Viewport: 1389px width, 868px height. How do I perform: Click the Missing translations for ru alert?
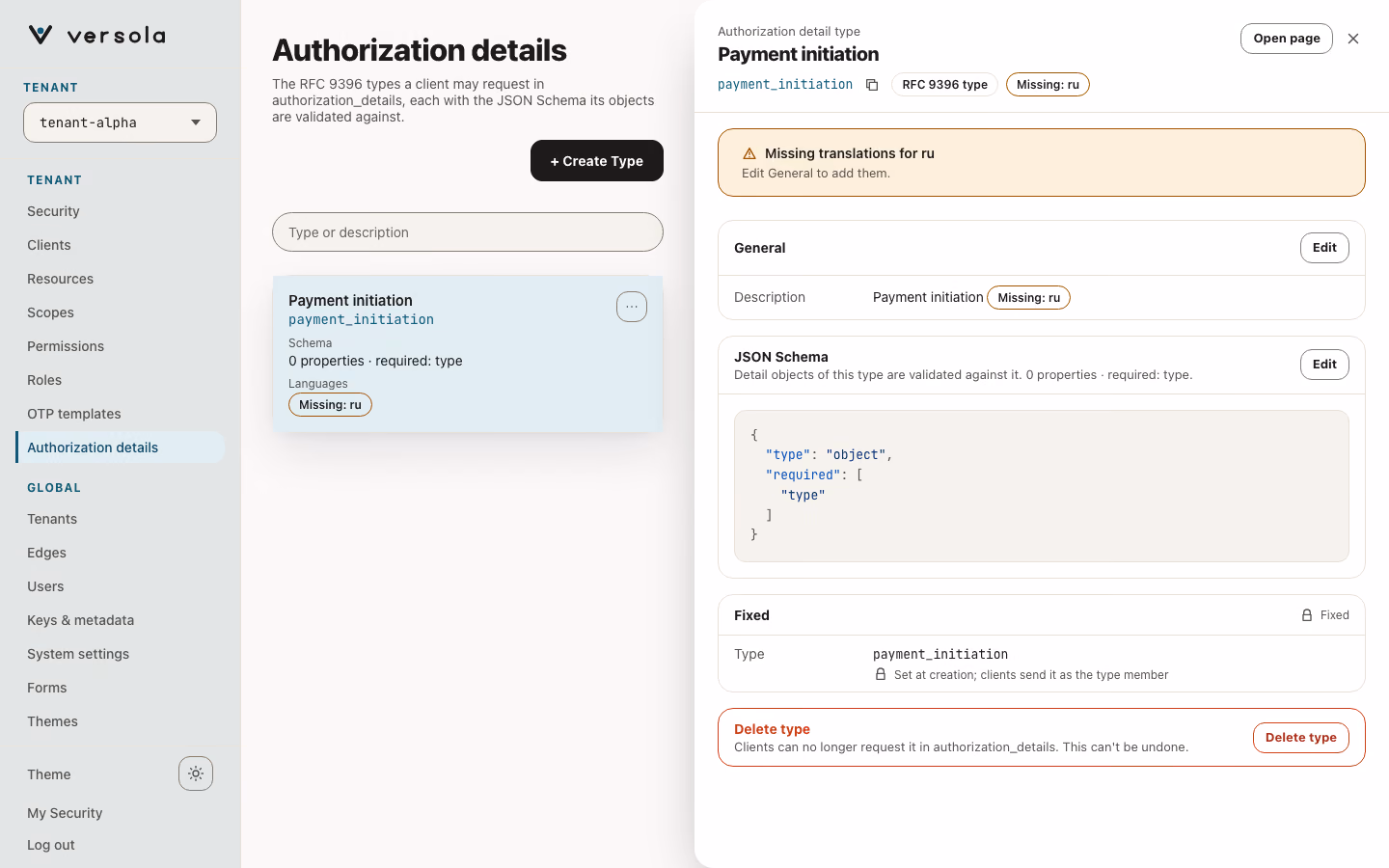click(x=1042, y=162)
